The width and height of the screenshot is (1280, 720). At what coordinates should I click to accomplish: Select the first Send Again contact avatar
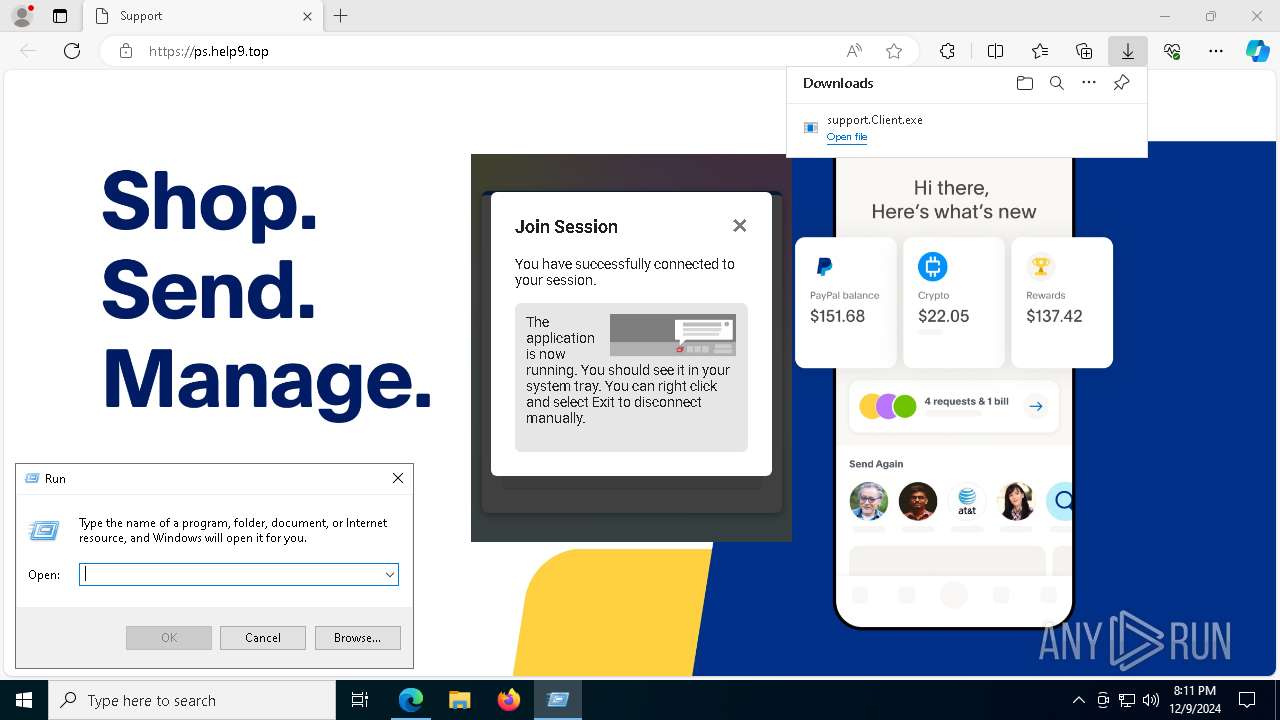868,500
